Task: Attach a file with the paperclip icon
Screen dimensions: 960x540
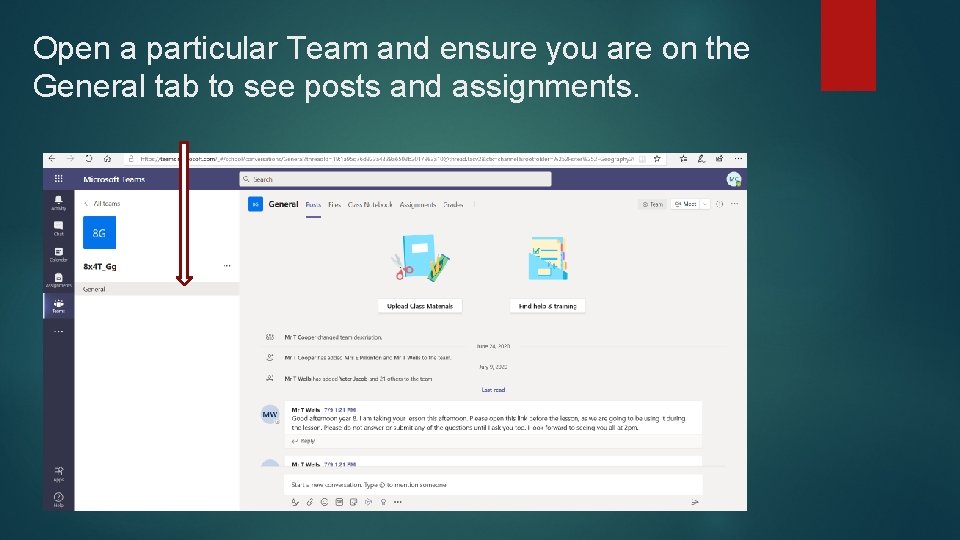Action: click(x=310, y=502)
